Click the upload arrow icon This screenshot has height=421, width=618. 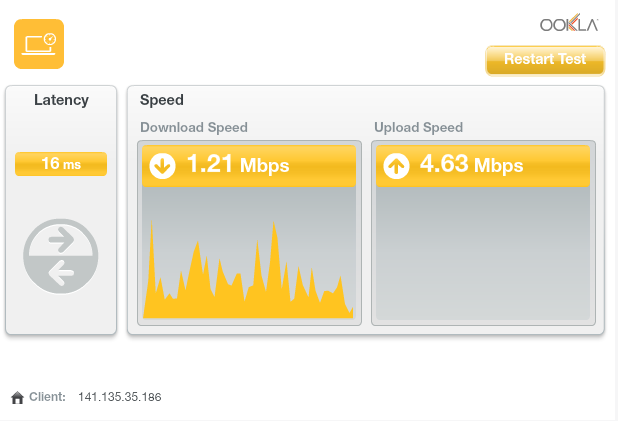[396, 166]
